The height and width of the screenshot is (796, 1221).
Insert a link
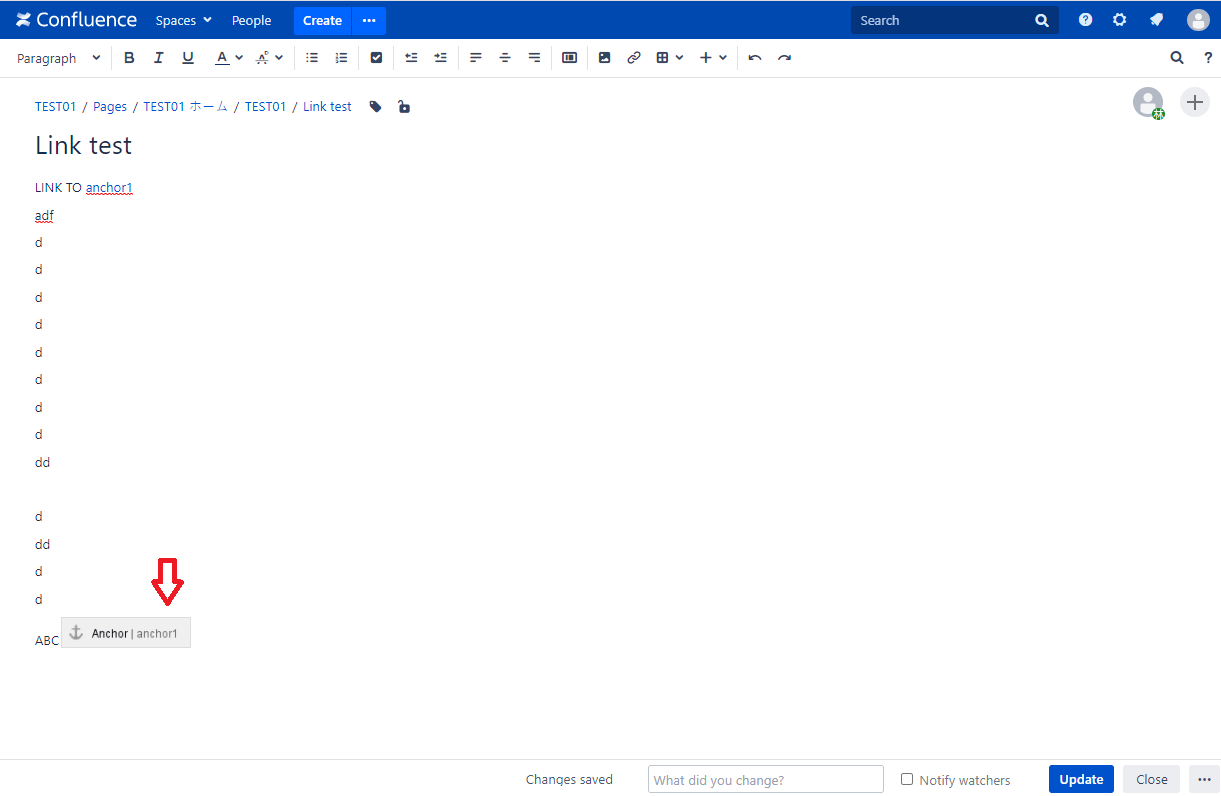pos(634,57)
